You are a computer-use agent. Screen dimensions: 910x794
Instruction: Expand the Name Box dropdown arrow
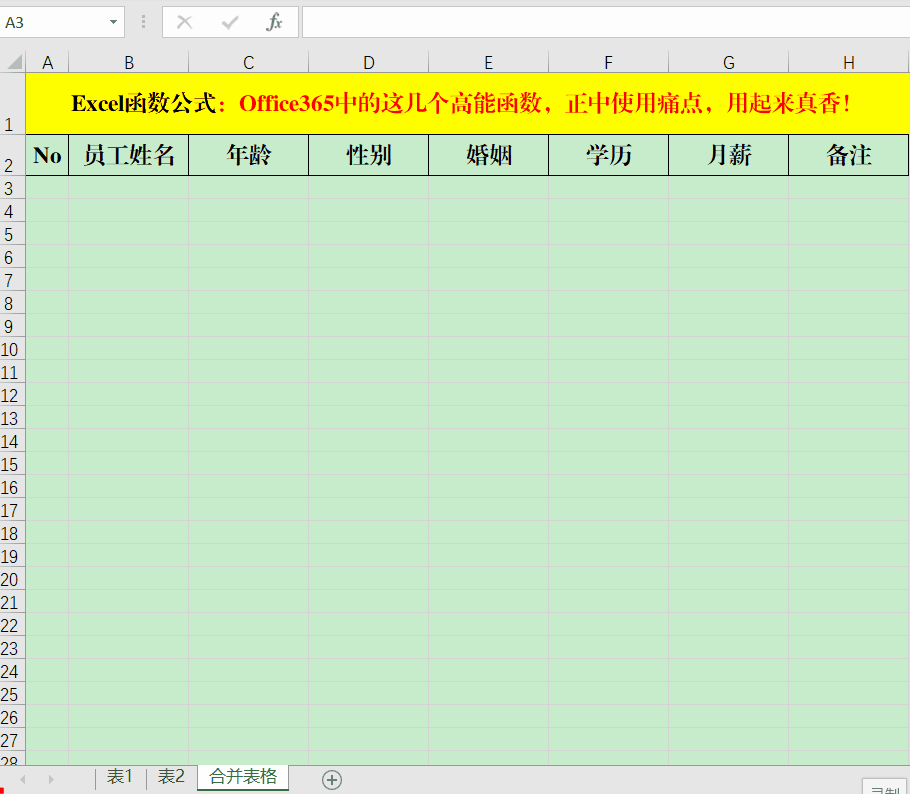113,23
